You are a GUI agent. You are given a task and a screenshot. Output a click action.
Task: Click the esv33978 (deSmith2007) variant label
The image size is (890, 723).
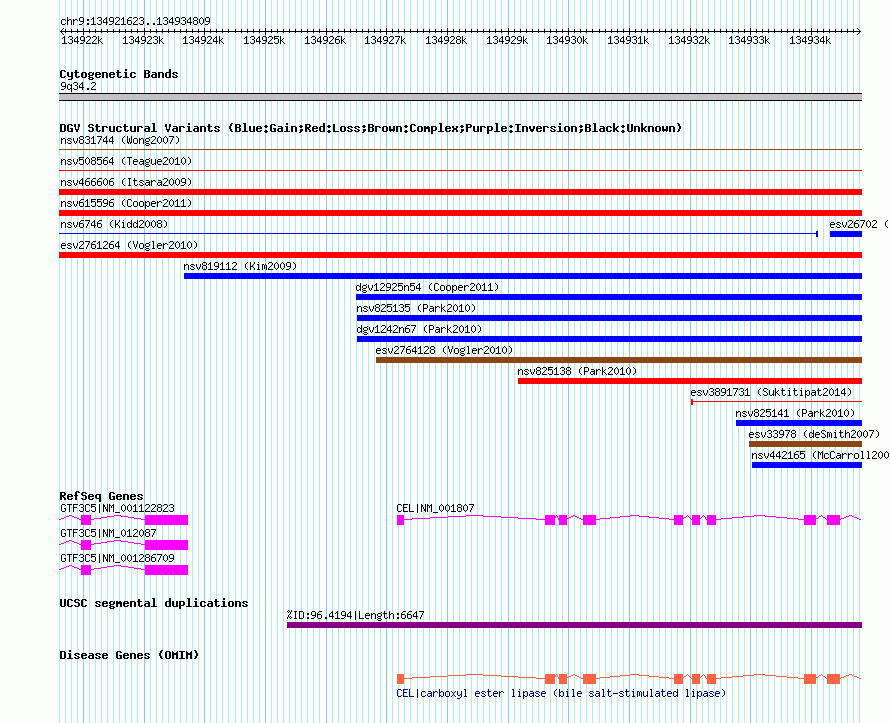pos(814,434)
